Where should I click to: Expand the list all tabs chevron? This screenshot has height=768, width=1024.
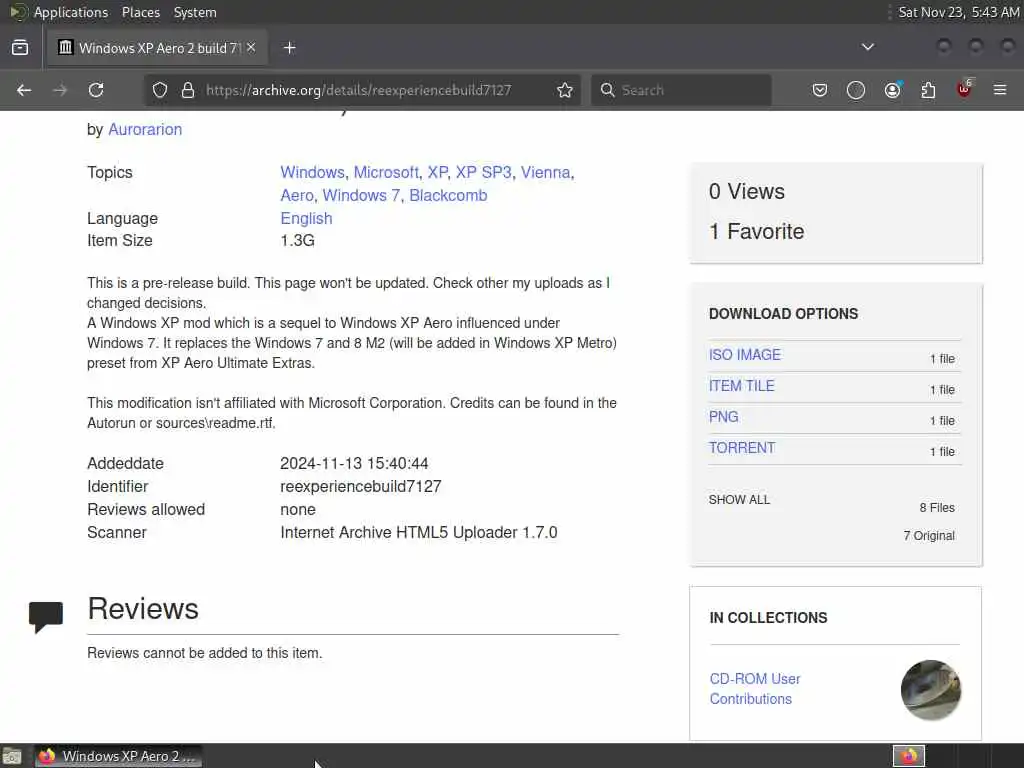(867, 47)
